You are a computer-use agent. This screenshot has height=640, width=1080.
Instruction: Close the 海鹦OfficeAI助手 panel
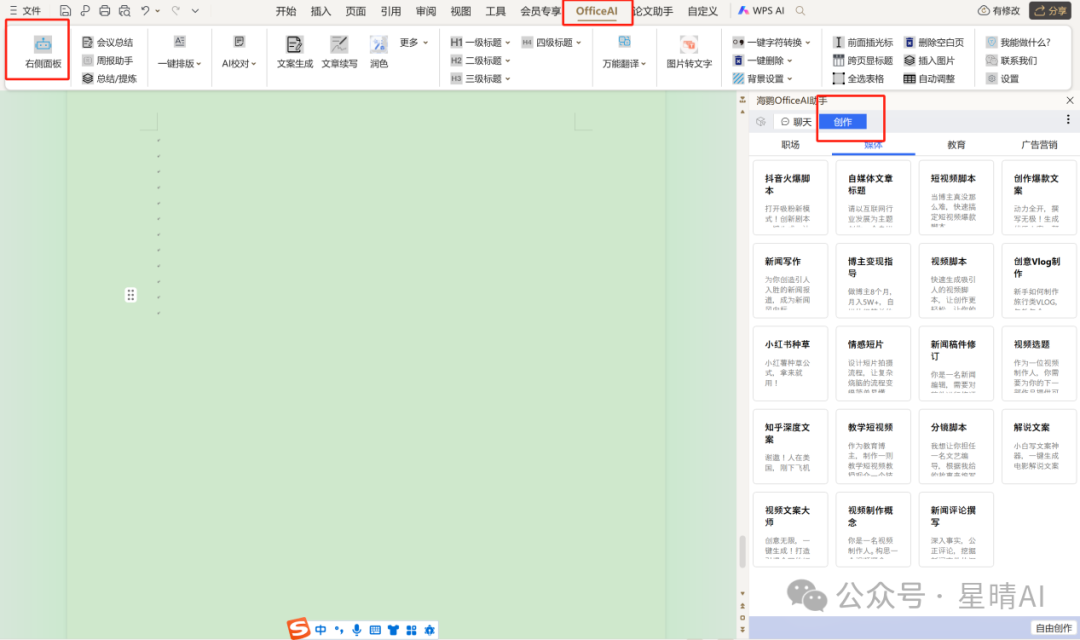click(x=1069, y=101)
